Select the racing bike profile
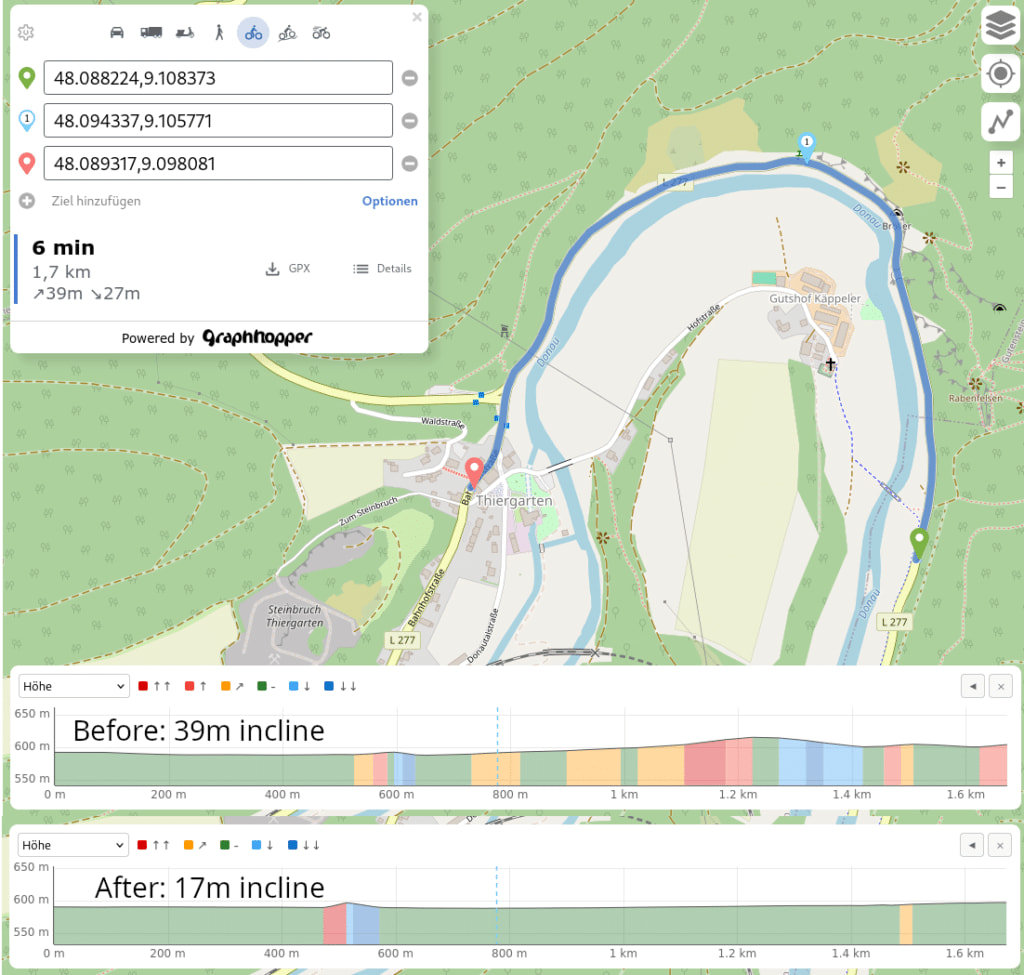1024x975 pixels. coord(321,33)
